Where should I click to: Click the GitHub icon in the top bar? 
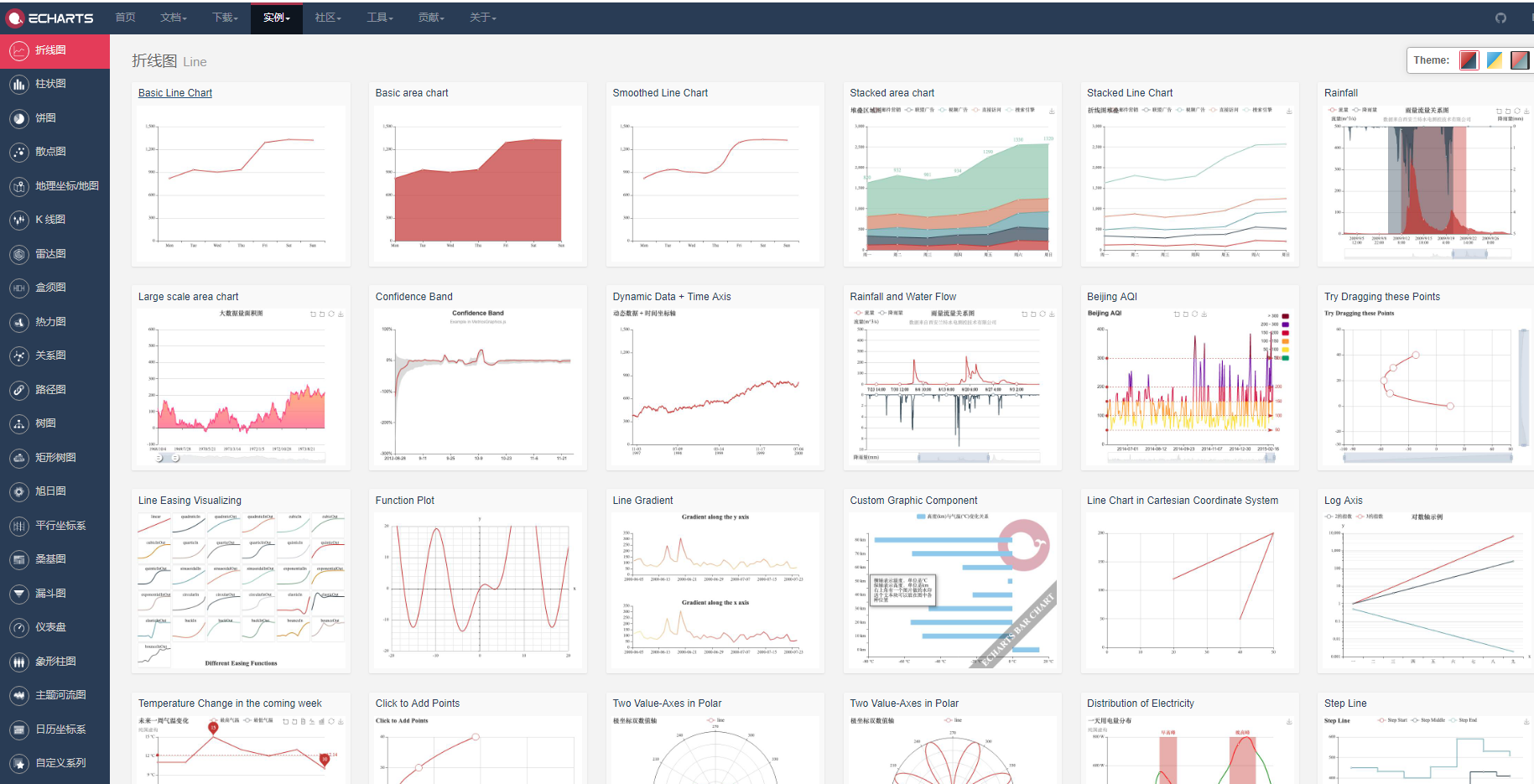(1500, 18)
